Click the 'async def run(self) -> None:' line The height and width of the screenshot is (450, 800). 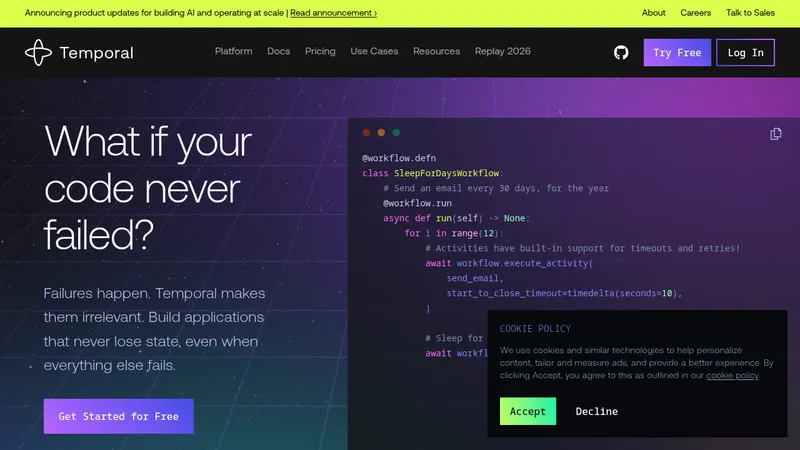click(x=457, y=218)
